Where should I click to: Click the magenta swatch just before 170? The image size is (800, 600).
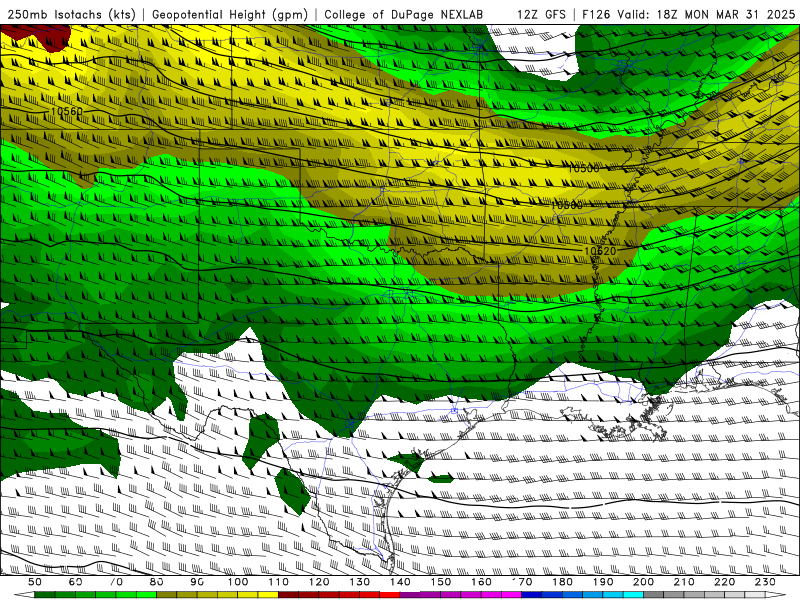[511, 595]
